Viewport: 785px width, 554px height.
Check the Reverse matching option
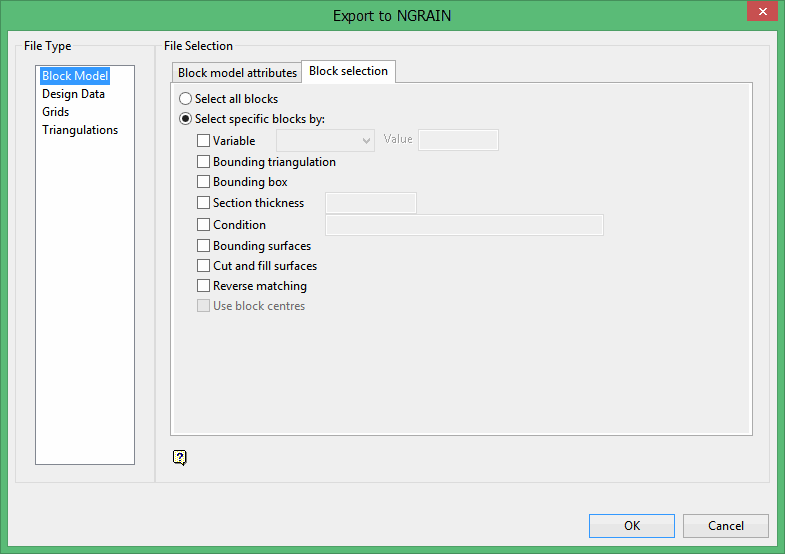(x=203, y=286)
